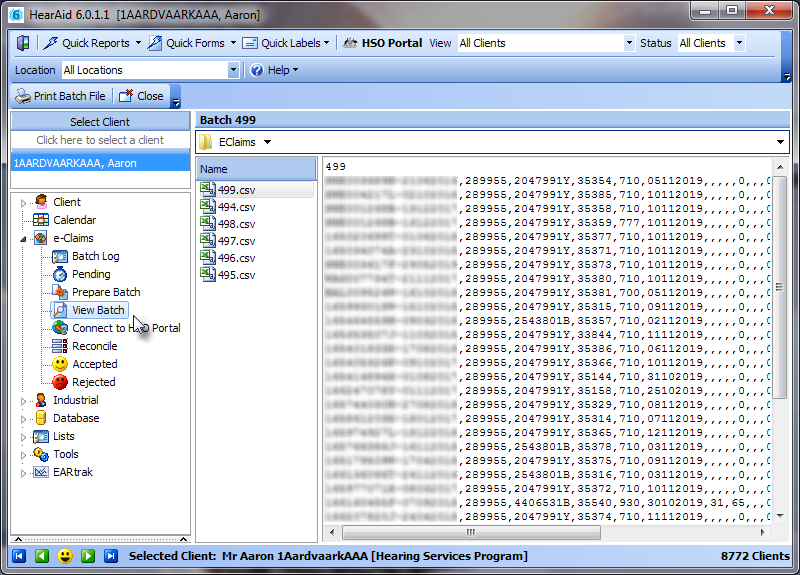Click the toolbar overflow arrow beside Close
The image size is (800, 575).
(176, 103)
